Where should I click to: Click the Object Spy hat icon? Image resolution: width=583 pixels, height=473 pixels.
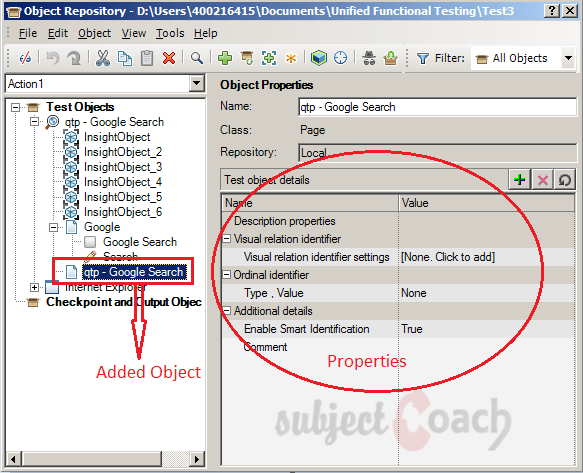pyautogui.click(x=369, y=58)
